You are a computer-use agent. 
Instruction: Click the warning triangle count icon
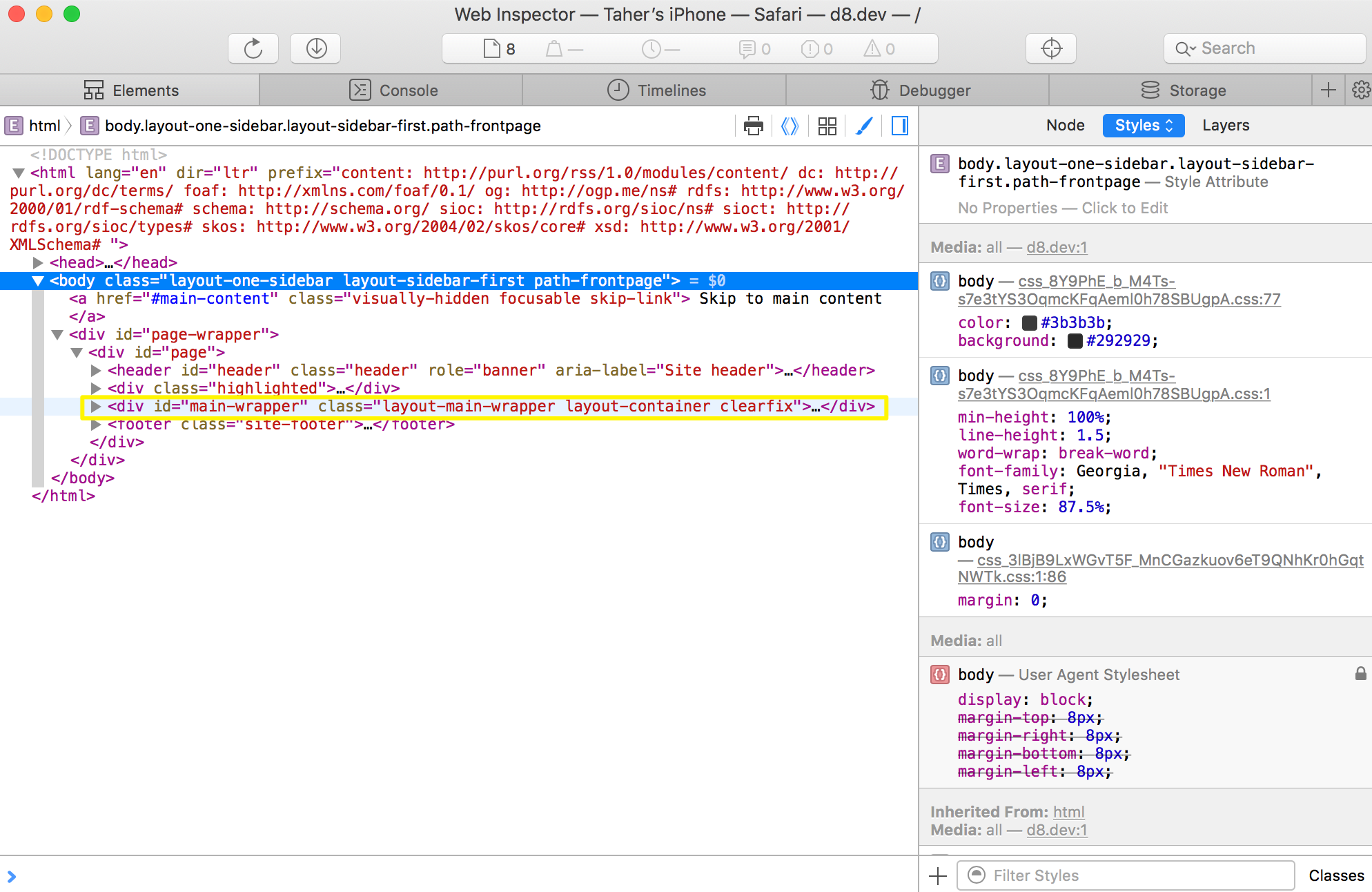[x=872, y=48]
